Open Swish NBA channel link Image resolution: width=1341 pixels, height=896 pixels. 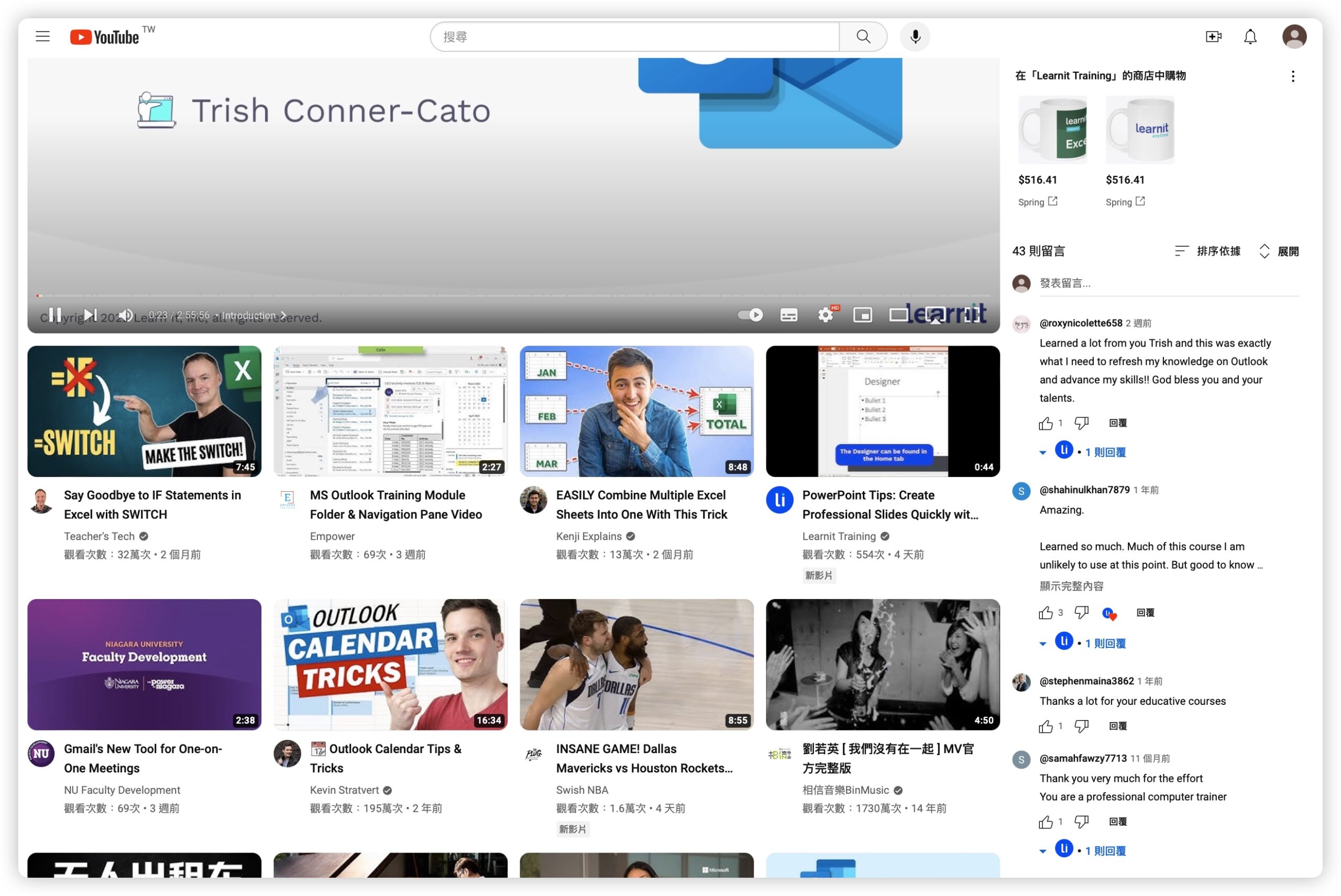click(x=582, y=790)
